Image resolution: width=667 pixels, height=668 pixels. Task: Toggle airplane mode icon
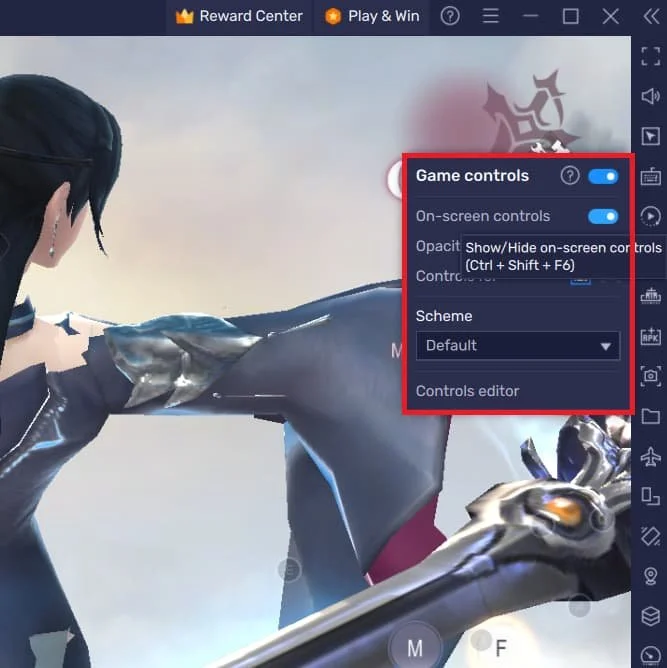650,456
